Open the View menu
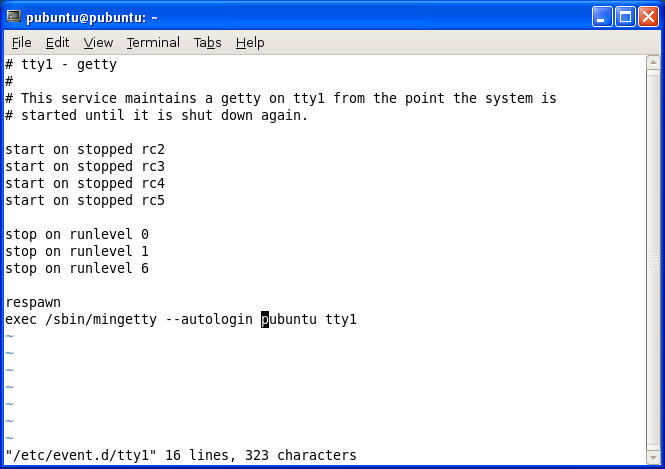 tap(98, 42)
